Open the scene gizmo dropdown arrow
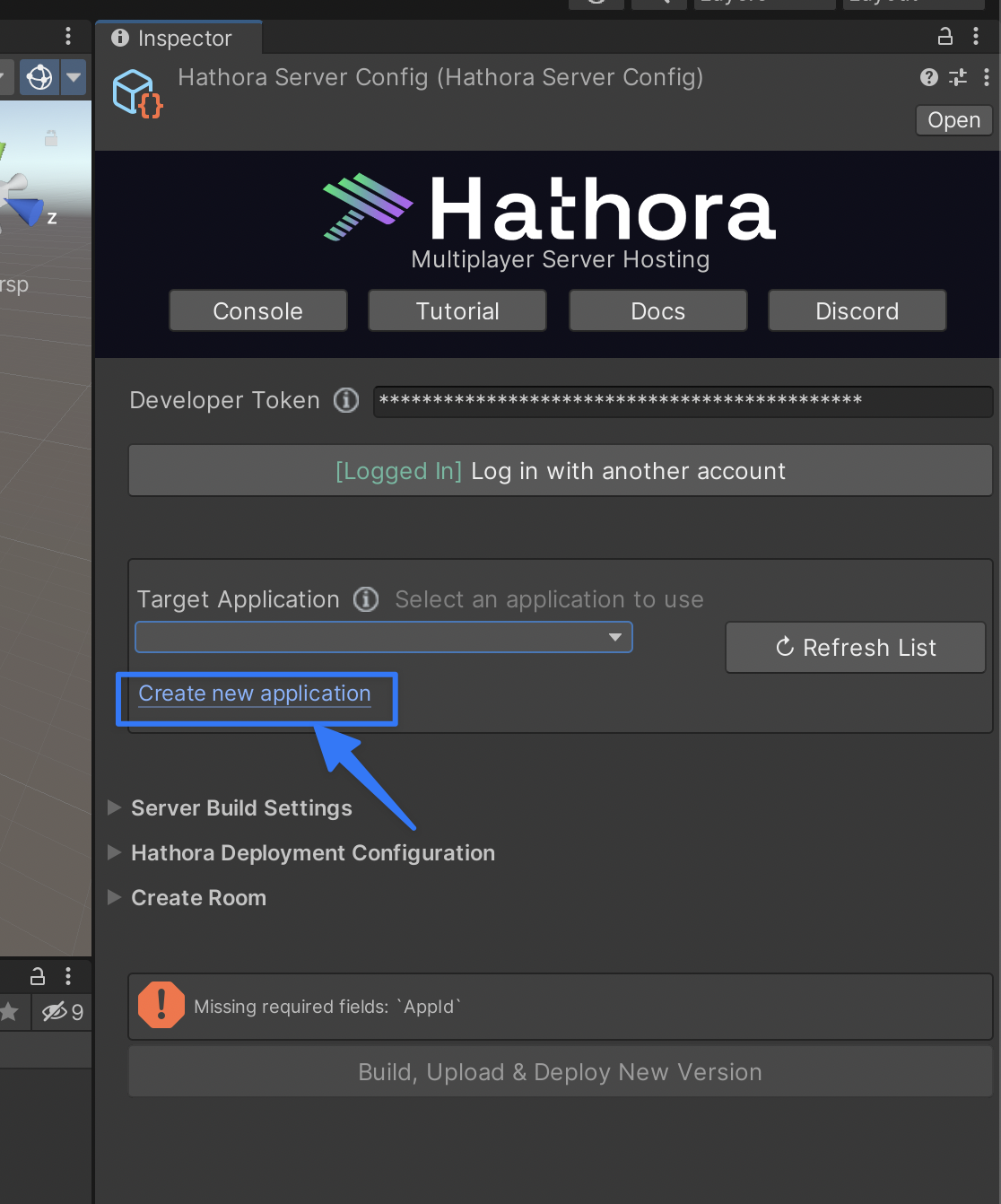Viewport: 1001px width, 1204px height. (74, 77)
